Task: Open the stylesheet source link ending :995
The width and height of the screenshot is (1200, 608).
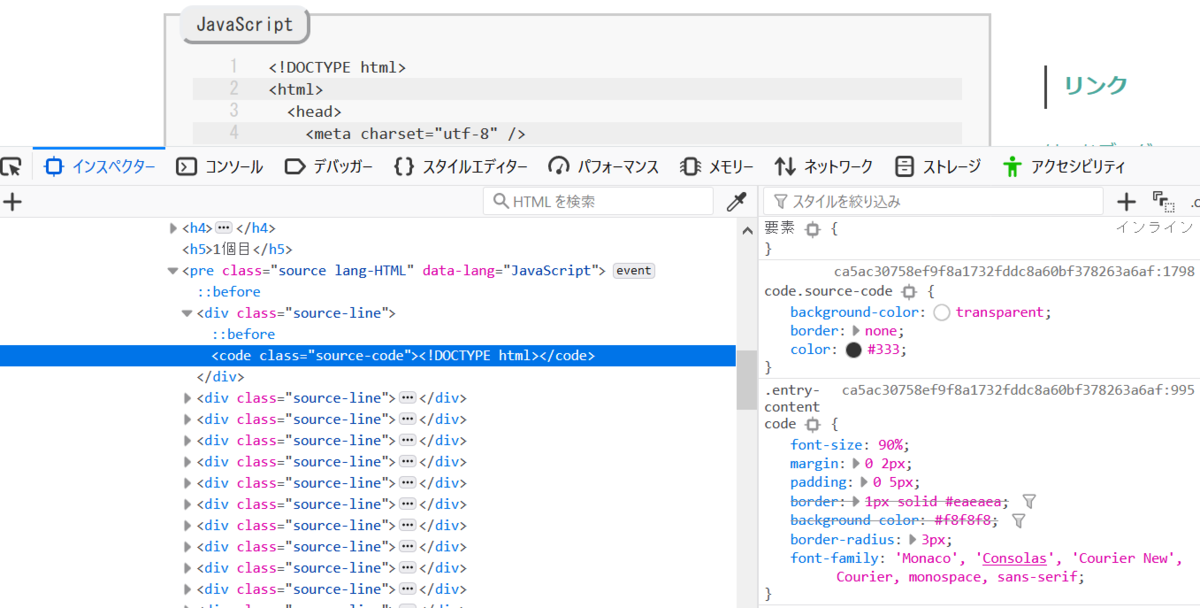Action: [1018, 389]
